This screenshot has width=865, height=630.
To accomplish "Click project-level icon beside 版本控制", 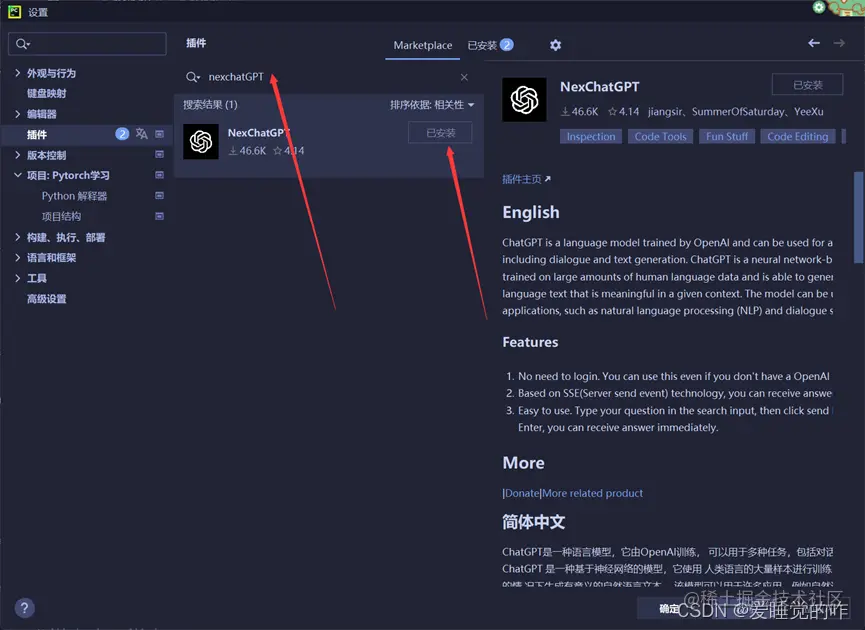I will 159,154.
